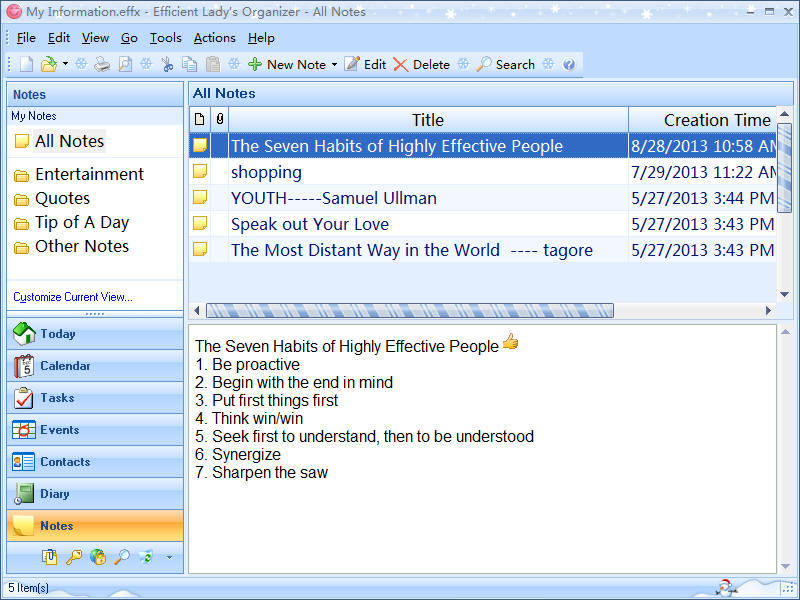This screenshot has width=800, height=600.
Task: Expand the navigation strip options arrow
Action: click(169, 557)
